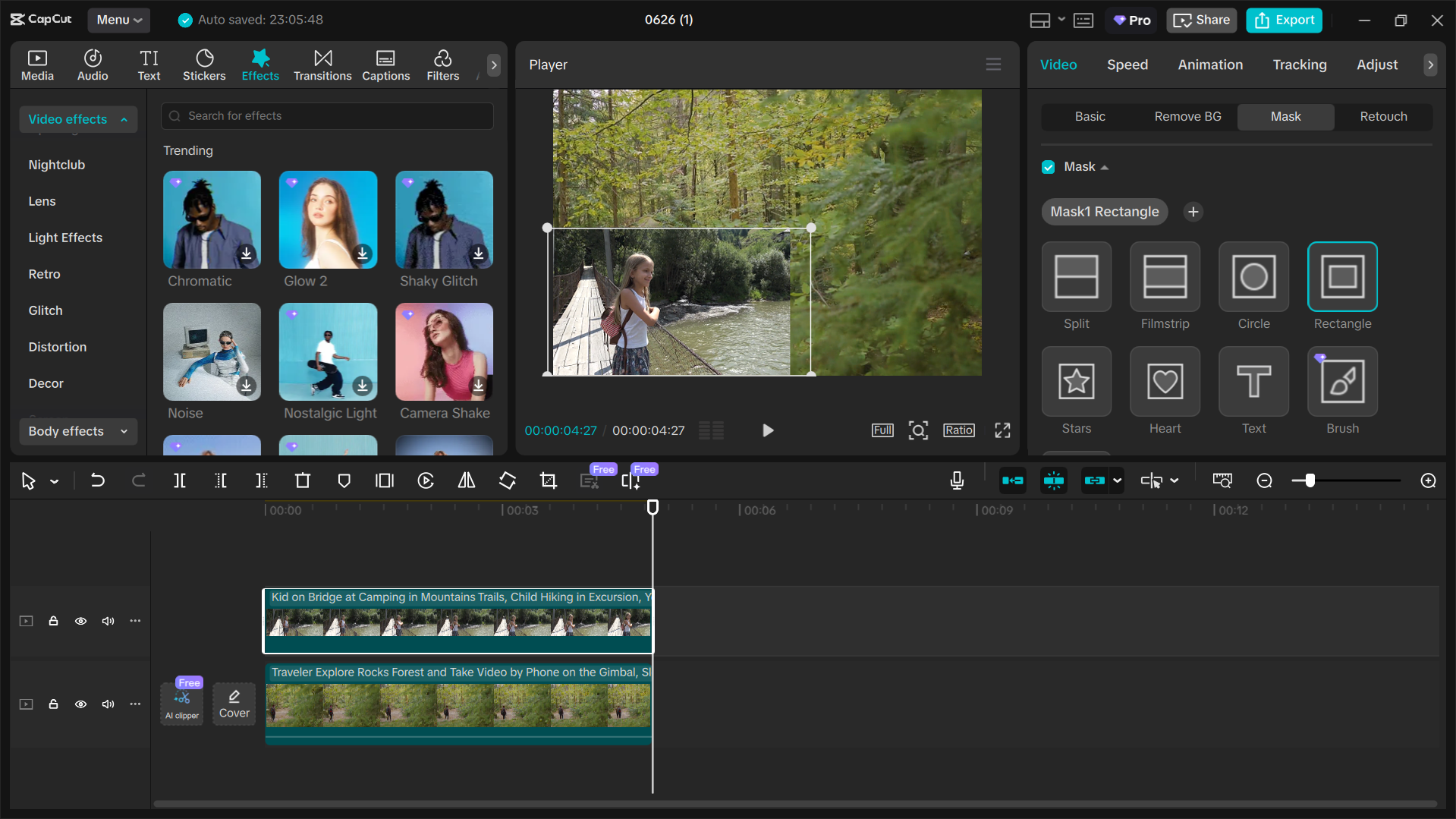This screenshot has height=819, width=1456.
Task: Expand the Body effects category
Action: [123, 431]
